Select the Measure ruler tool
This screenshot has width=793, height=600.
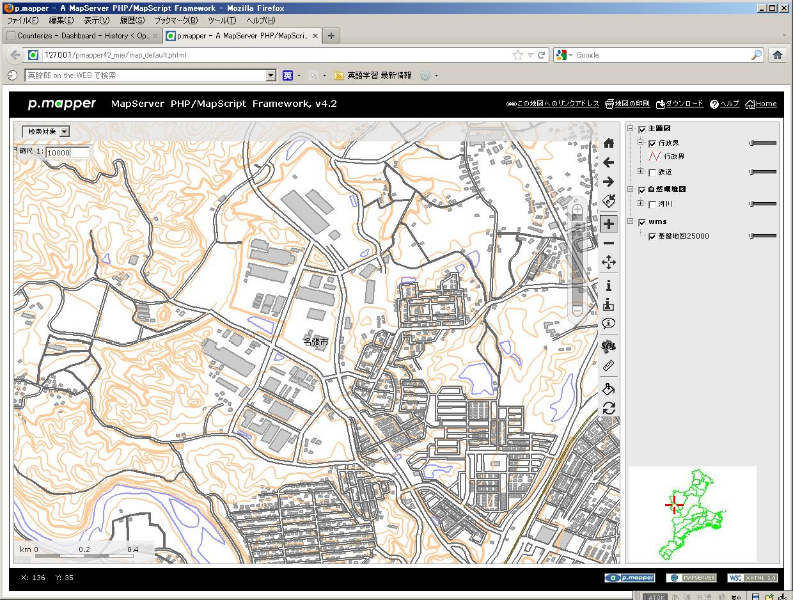pos(608,366)
